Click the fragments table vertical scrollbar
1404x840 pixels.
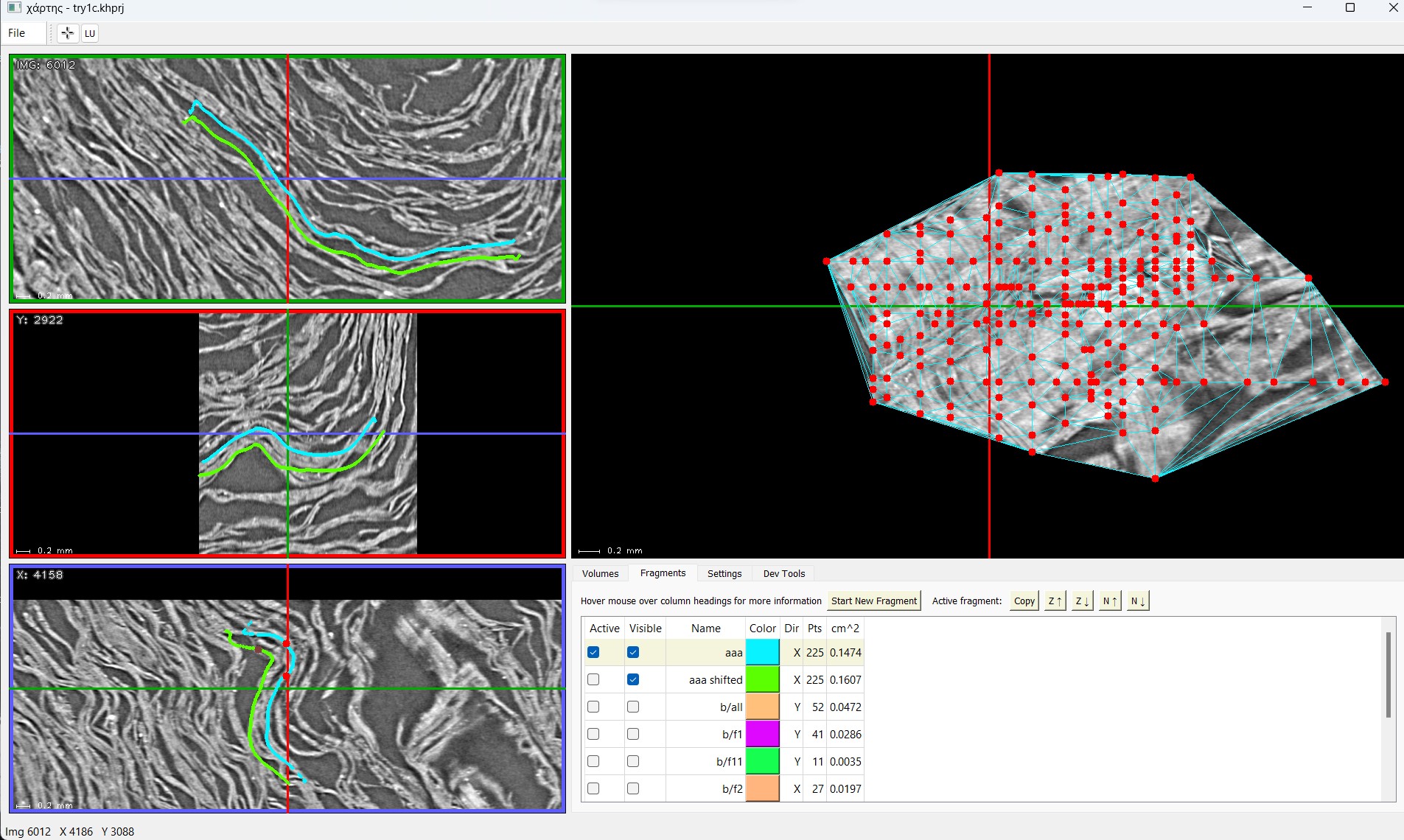point(1389,674)
